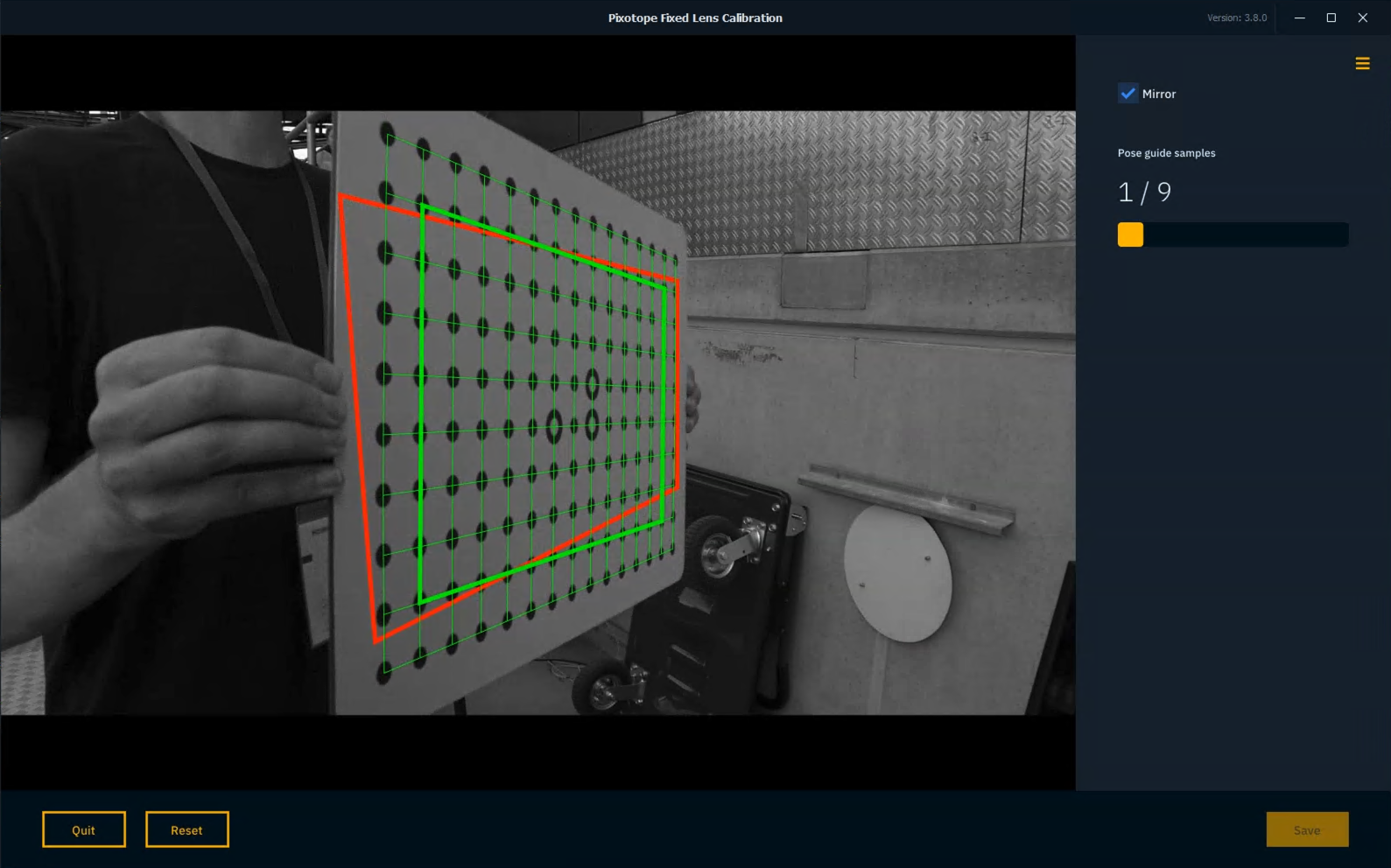Quit the calibration application
Viewport: 1391px width, 868px height.
(84, 829)
